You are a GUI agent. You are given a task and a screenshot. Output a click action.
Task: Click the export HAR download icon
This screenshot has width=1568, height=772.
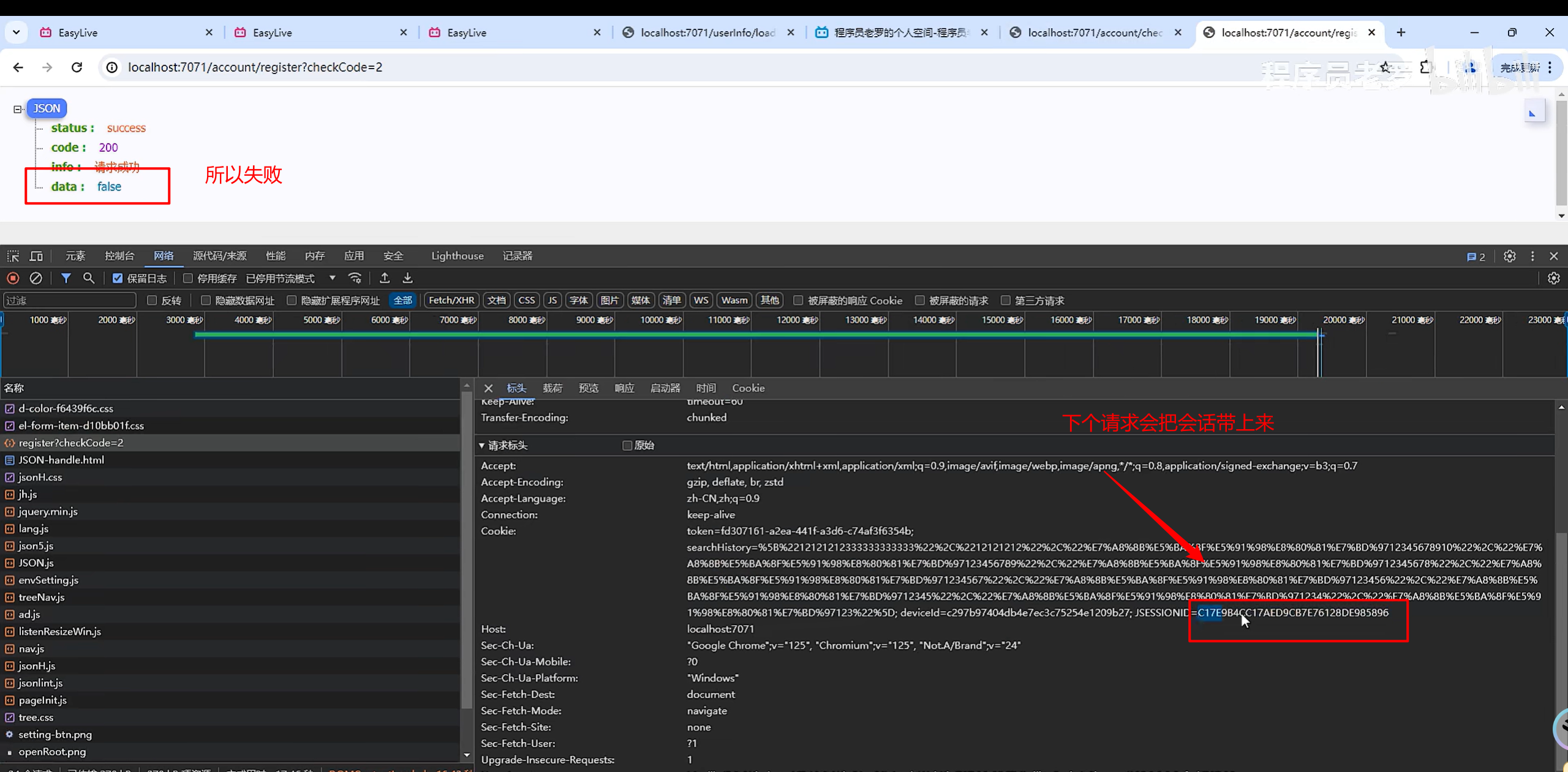[x=408, y=279]
